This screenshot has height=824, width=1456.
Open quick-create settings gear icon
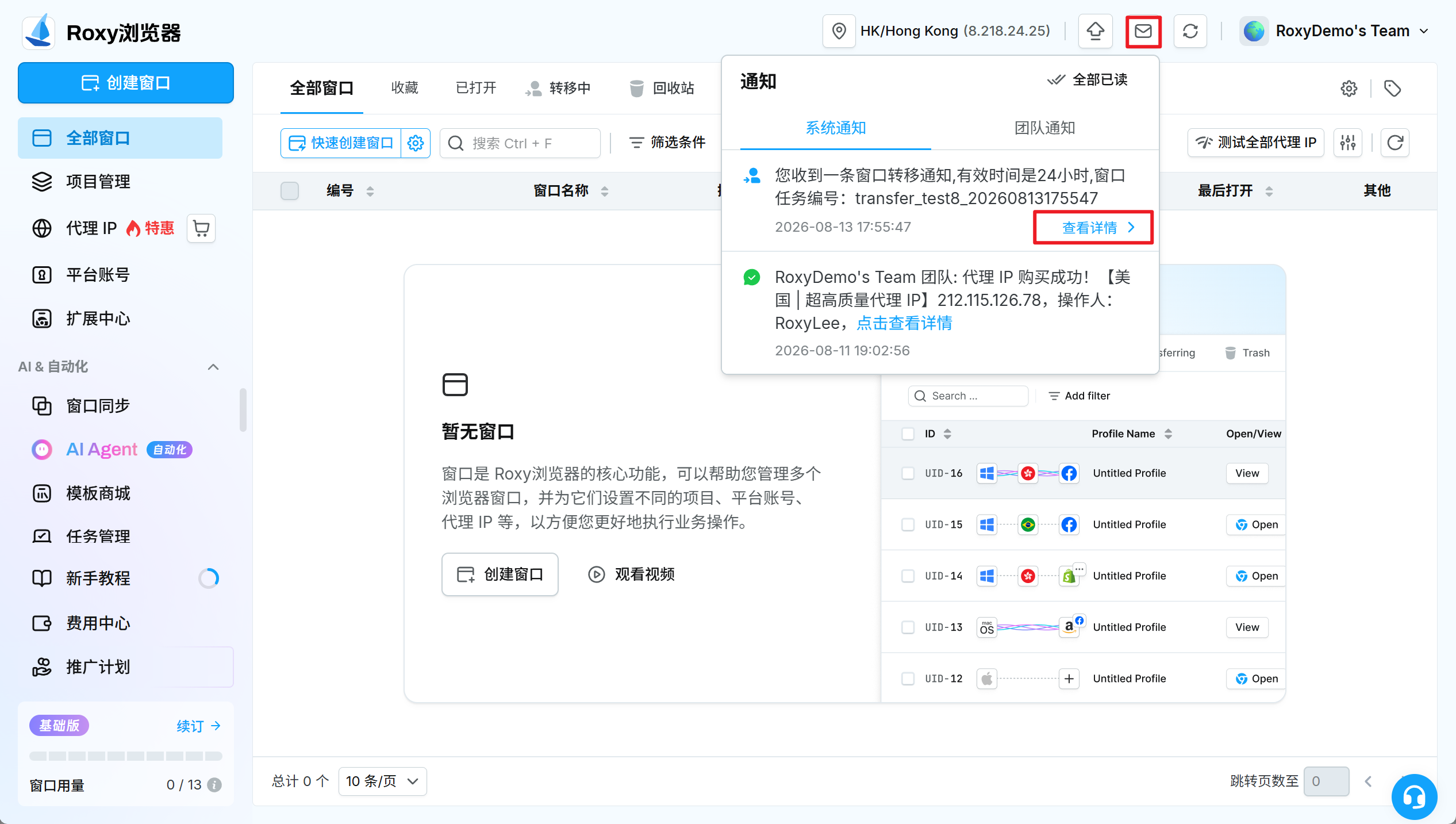pyautogui.click(x=416, y=143)
